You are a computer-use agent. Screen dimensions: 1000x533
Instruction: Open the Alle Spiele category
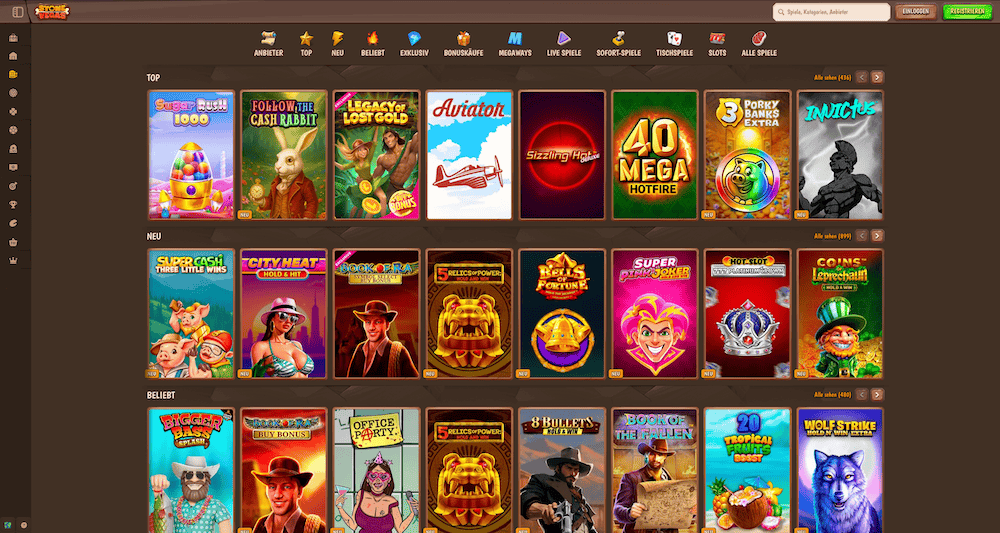coord(759,44)
